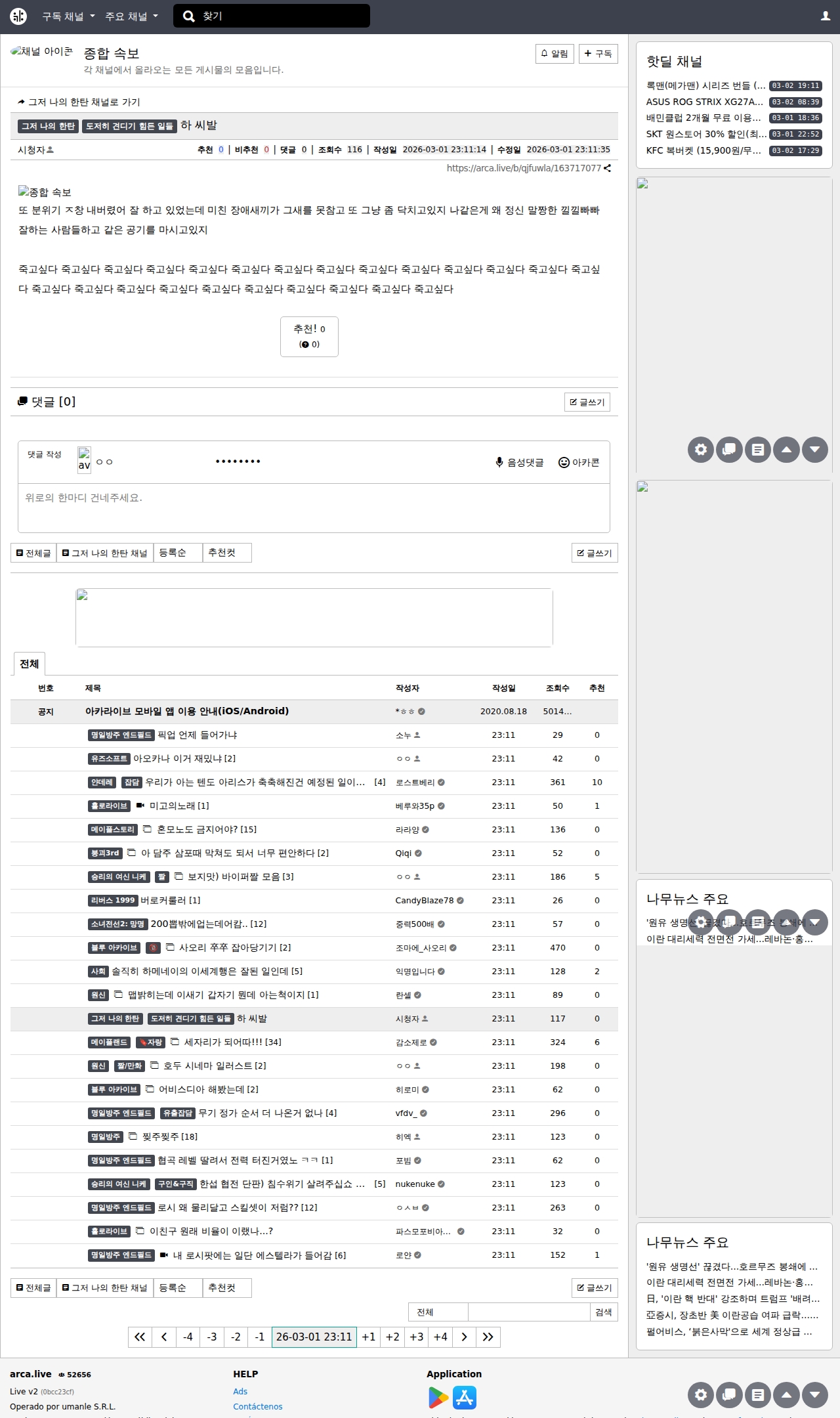Viewport: 840px width, 1418px height.
Task: Click the current page 26-03-01 23:11 item
Action: click(x=314, y=1337)
